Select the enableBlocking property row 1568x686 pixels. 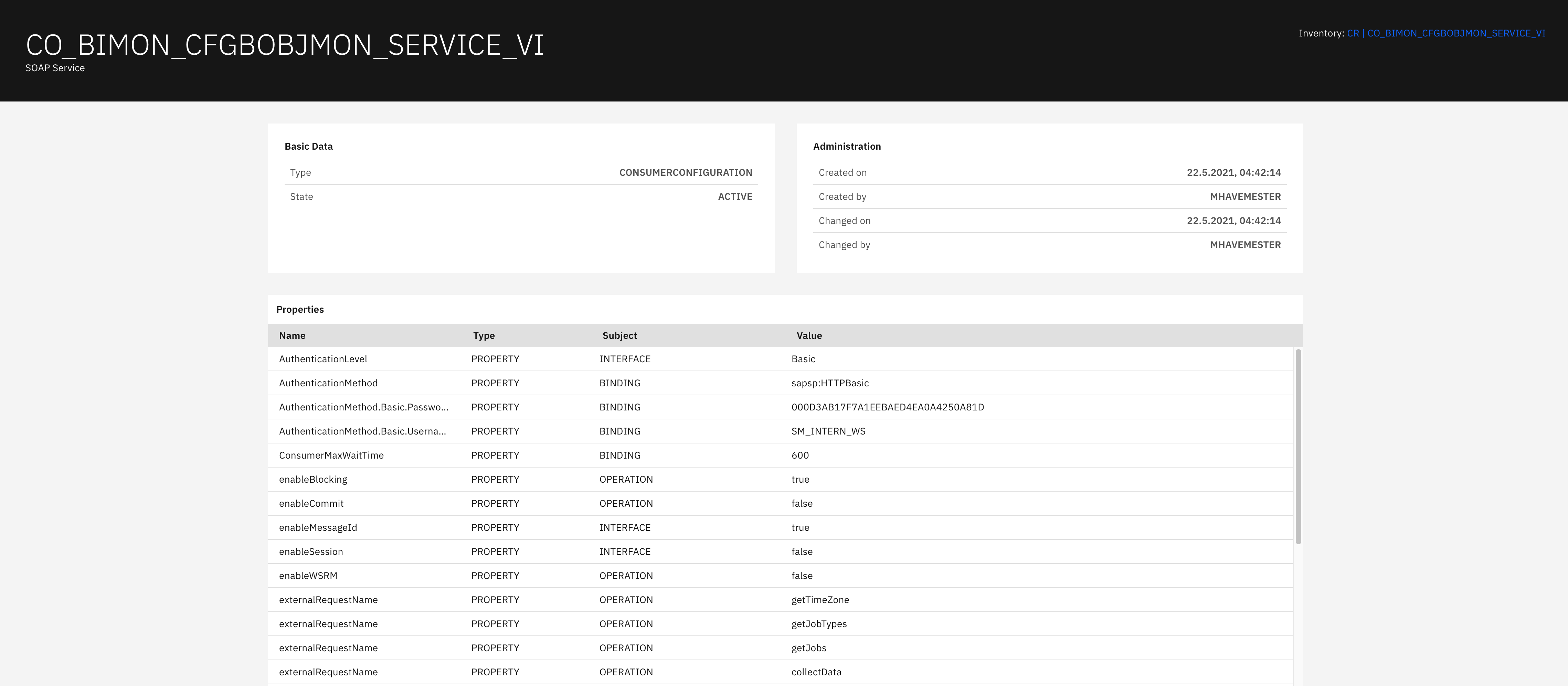tap(313, 480)
